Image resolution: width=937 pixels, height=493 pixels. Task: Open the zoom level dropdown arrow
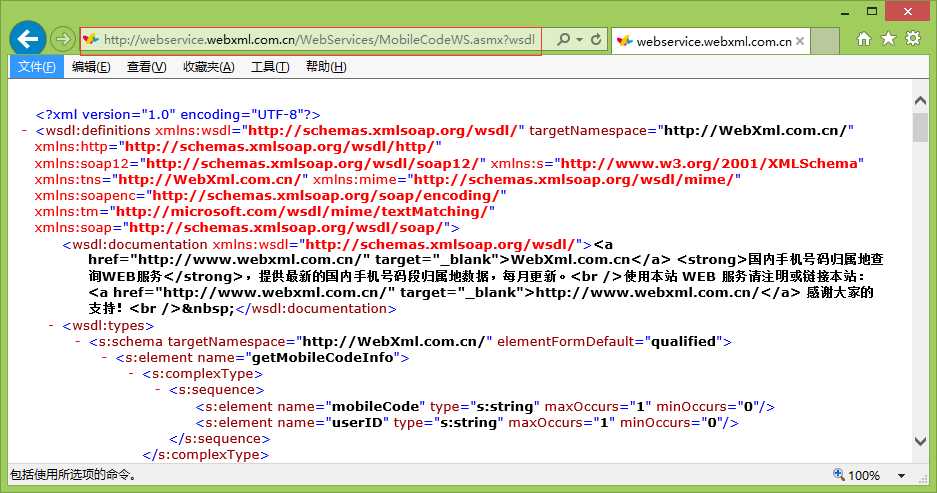coord(901,476)
